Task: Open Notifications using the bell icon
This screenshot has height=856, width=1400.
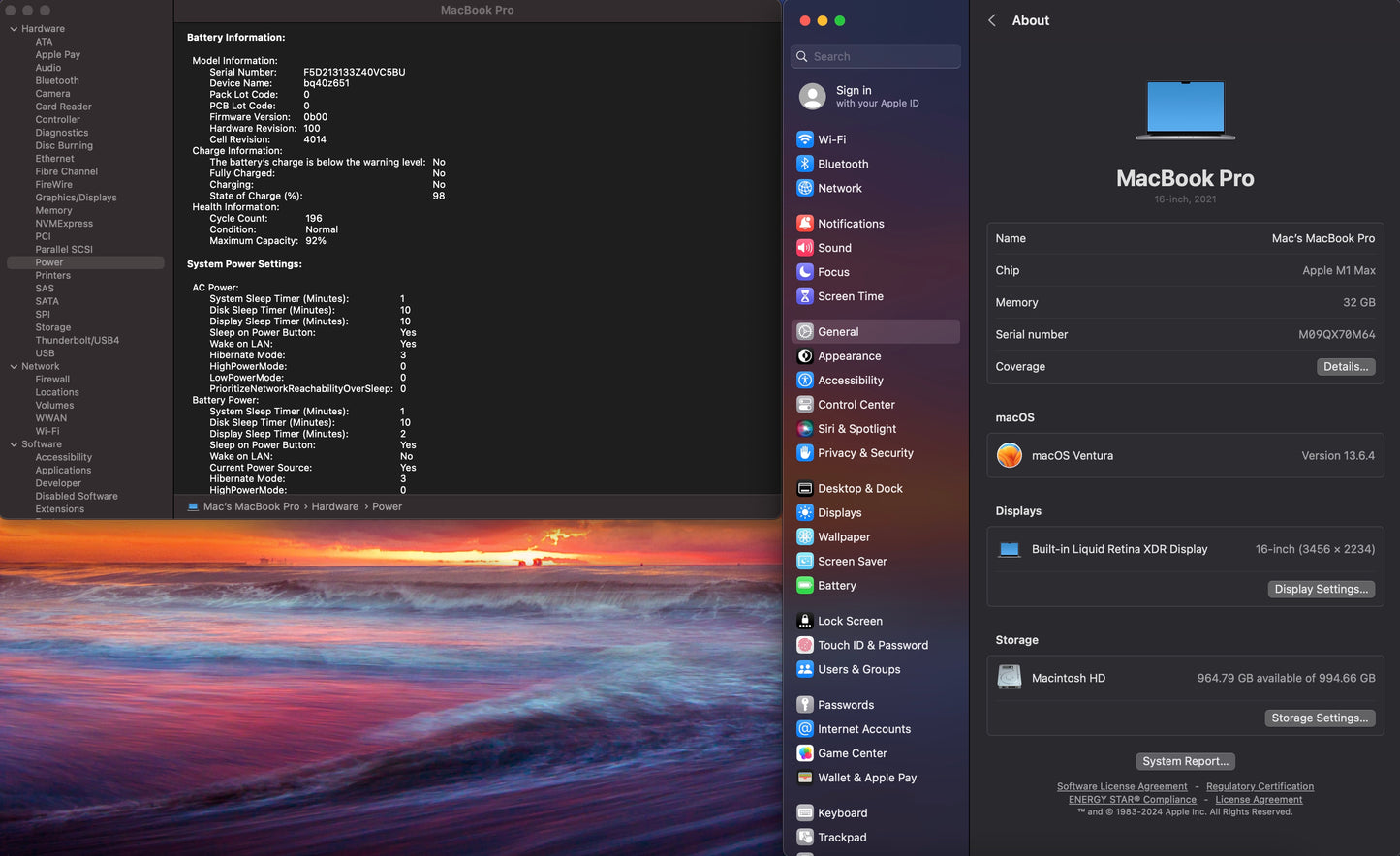Action: click(x=804, y=224)
